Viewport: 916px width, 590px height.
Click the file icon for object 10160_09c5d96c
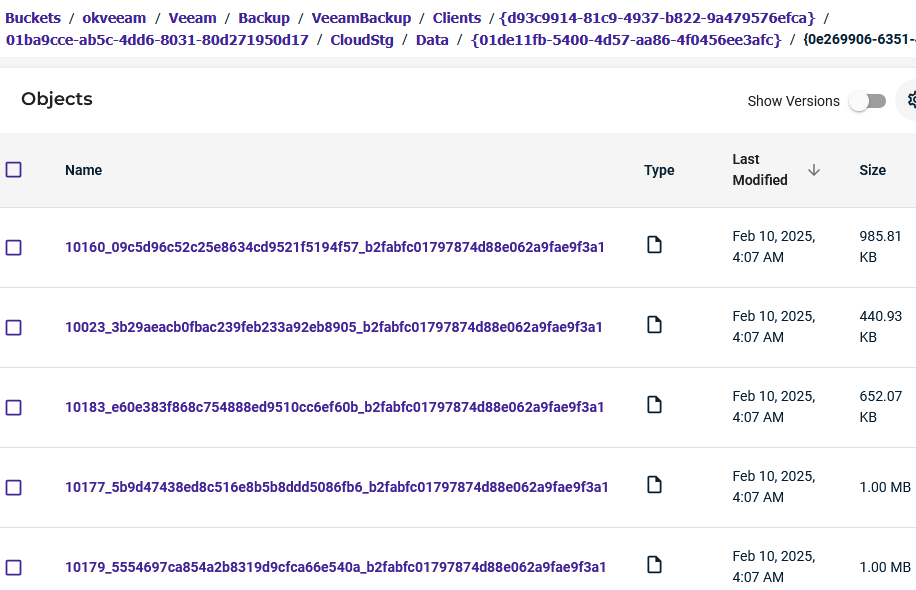click(654, 245)
